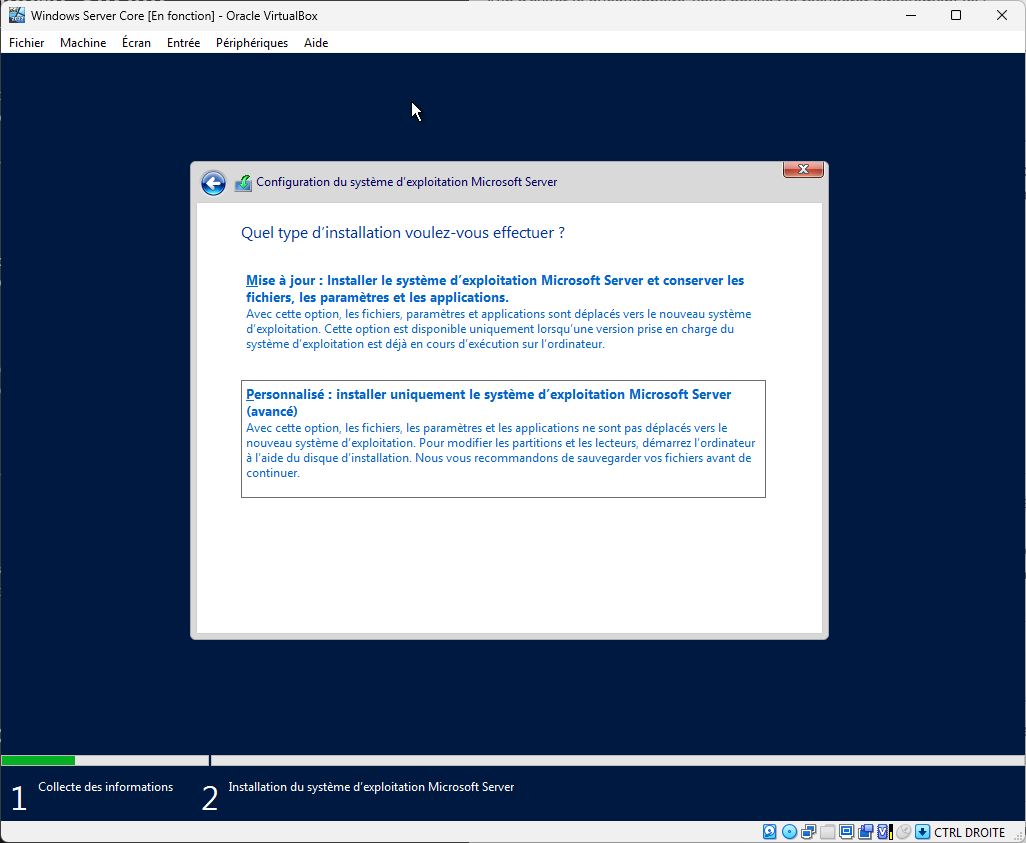Screen dimensions: 1026x843
Task: Open the Périphériques menu
Action: tap(252, 43)
